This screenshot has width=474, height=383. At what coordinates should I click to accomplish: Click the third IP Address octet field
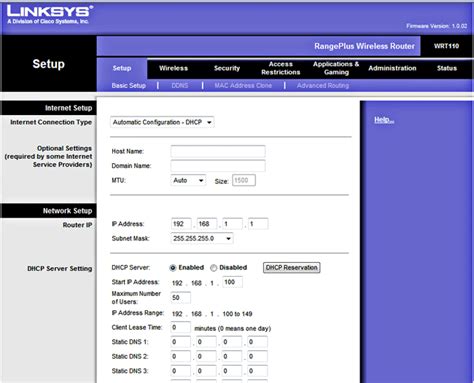[232, 224]
